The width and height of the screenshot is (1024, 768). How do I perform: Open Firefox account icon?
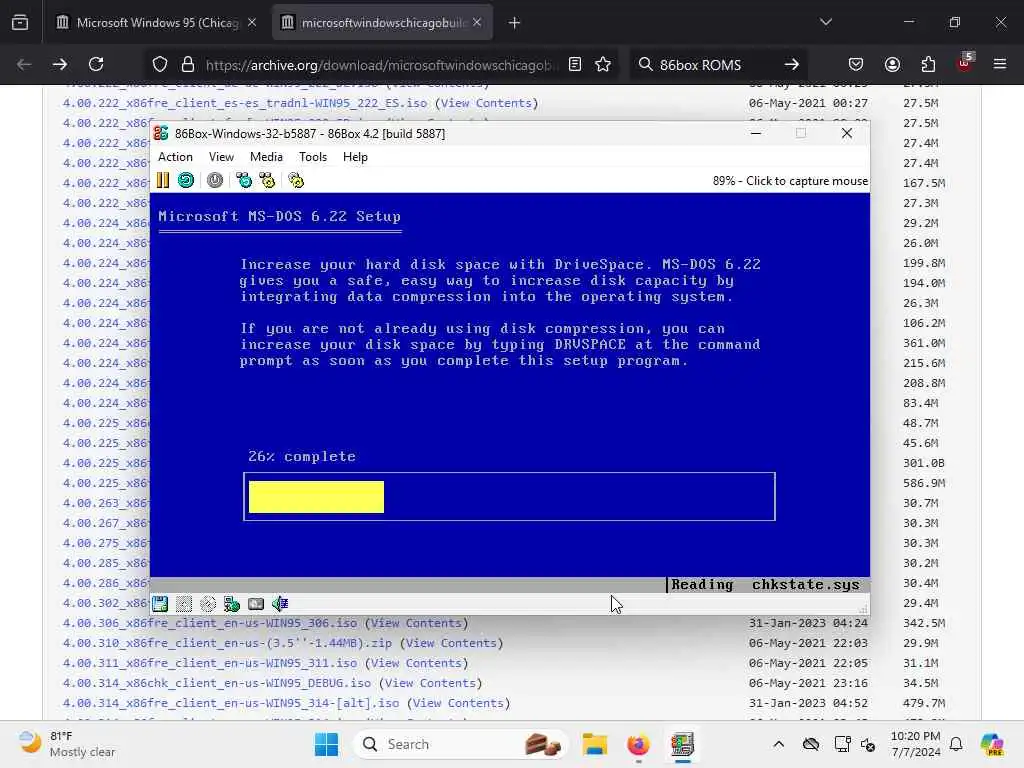click(x=892, y=64)
